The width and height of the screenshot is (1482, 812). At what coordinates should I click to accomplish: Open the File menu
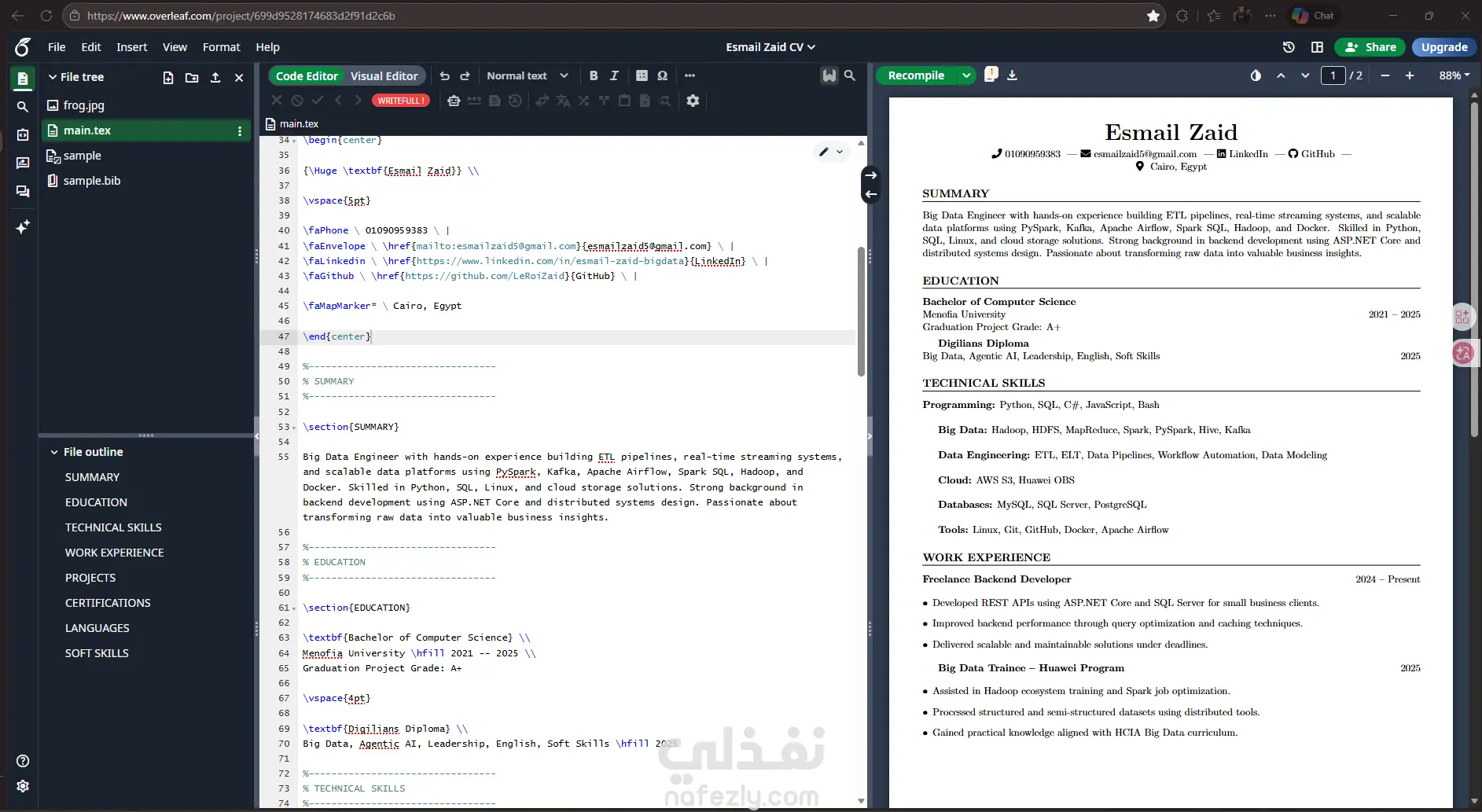57,47
